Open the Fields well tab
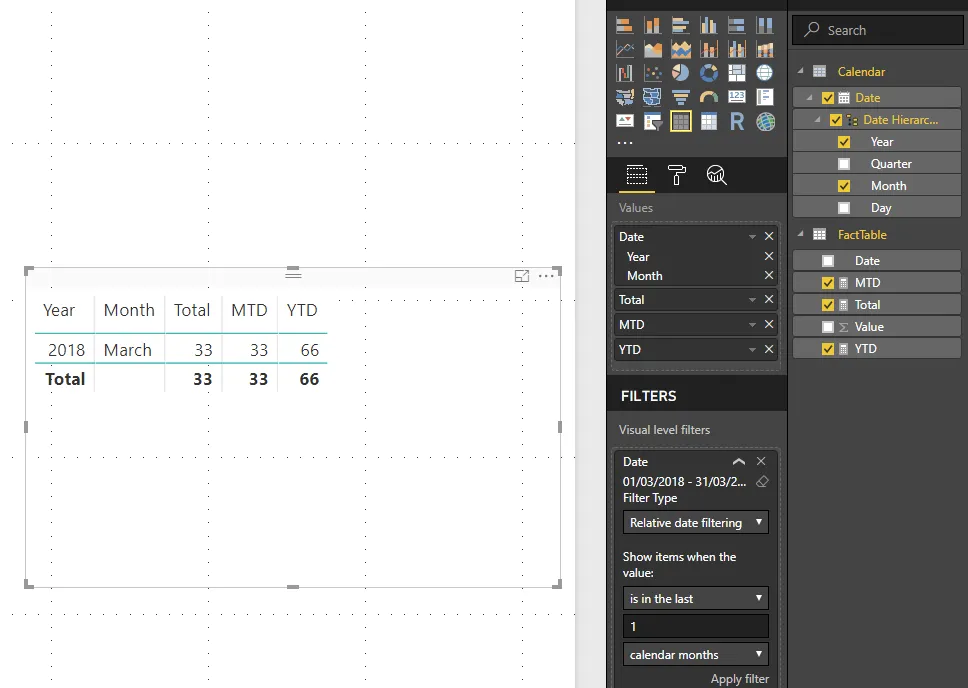 [x=636, y=175]
